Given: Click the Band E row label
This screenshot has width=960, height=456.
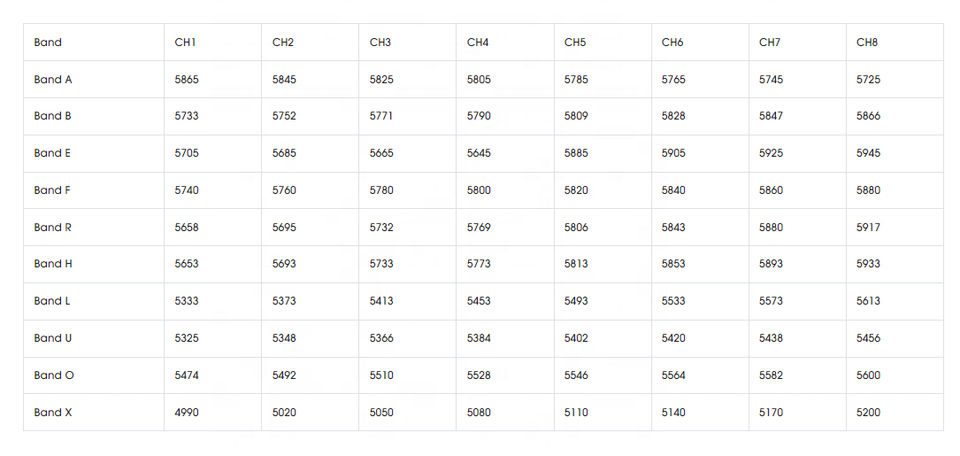Looking at the screenshot, I should pos(53,153).
